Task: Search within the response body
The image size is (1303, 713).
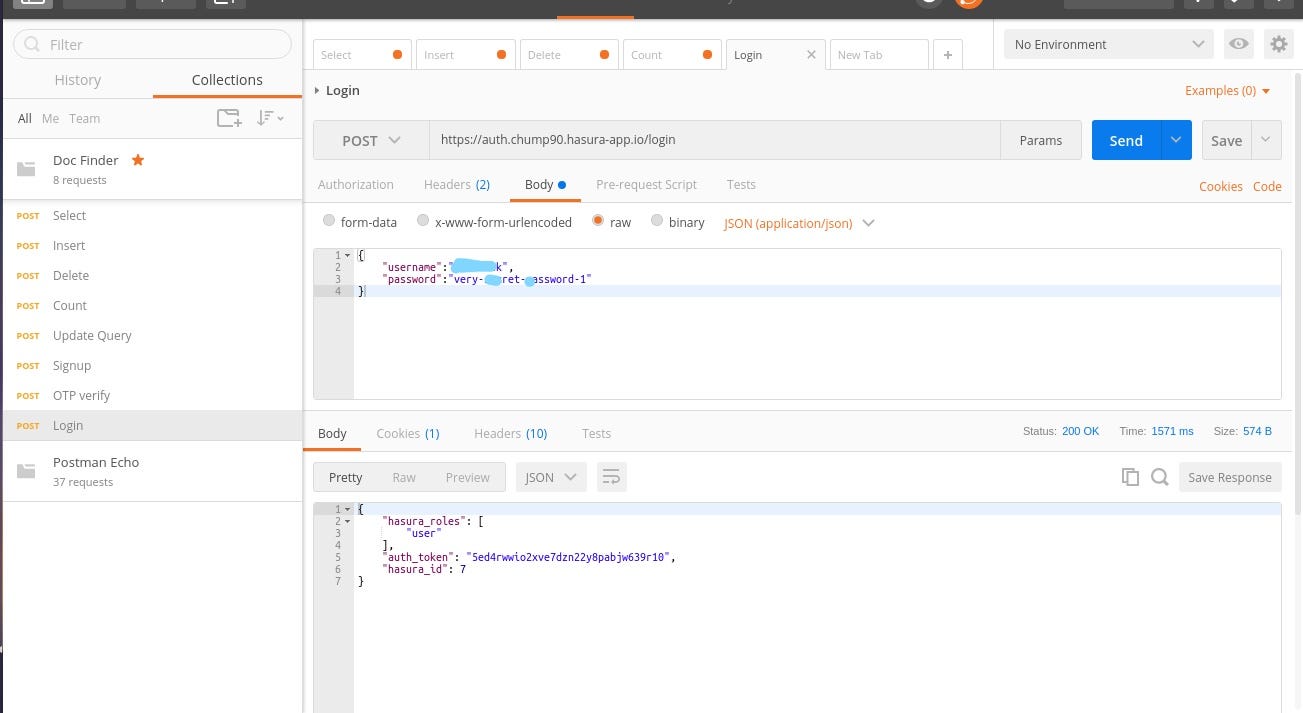Action: [x=1159, y=477]
